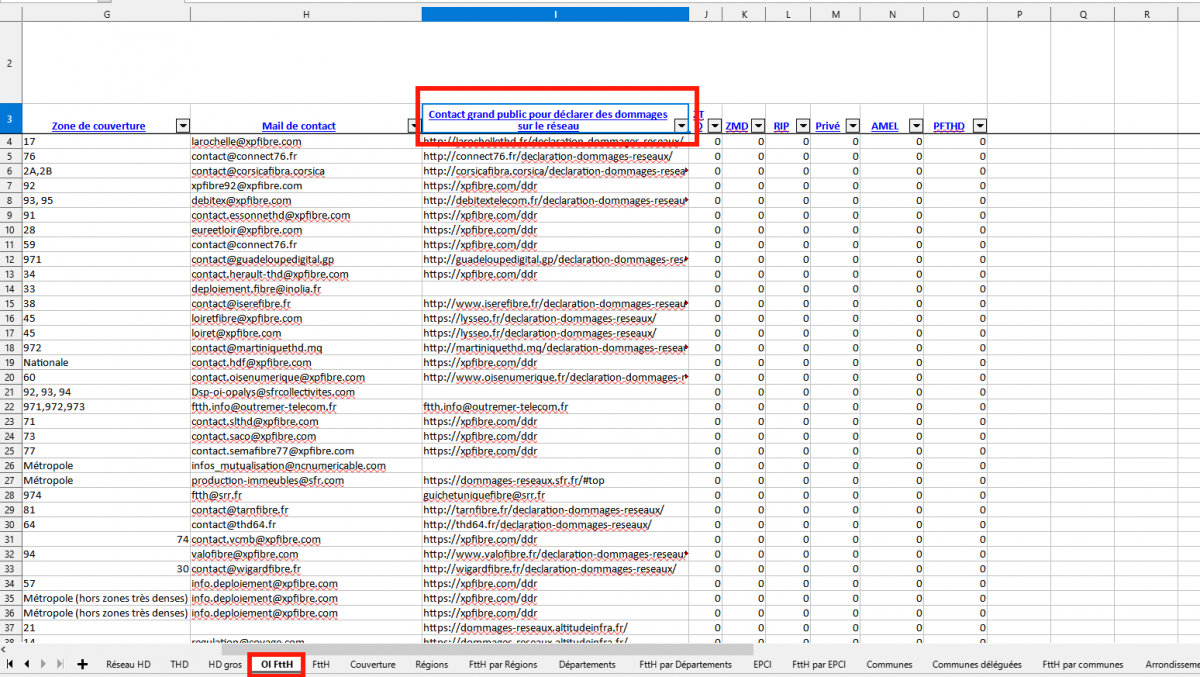Jump to the last sheet with navigation arrow
The height and width of the screenshot is (677, 1200).
pyautogui.click(x=61, y=664)
